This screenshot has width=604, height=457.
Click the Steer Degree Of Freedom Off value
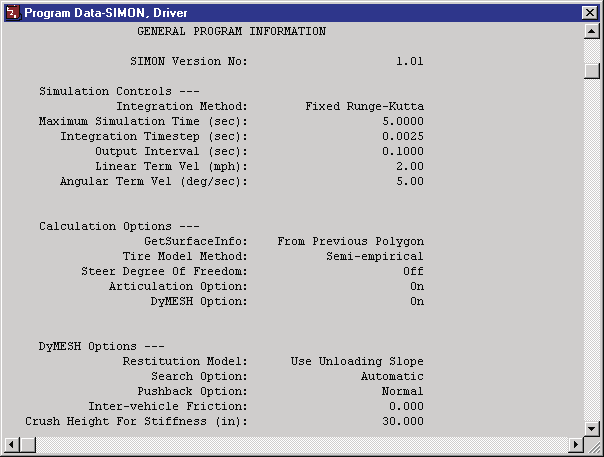(413, 271)
